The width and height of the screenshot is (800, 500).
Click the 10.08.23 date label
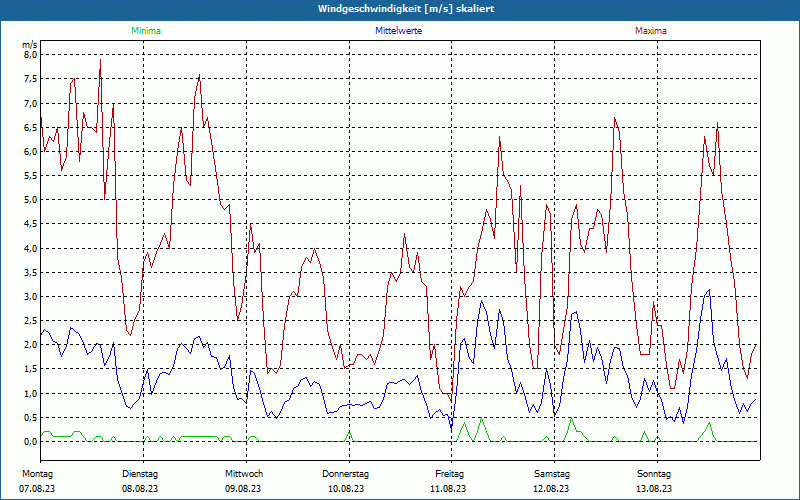pyautogui.click(x=346, y=489)
